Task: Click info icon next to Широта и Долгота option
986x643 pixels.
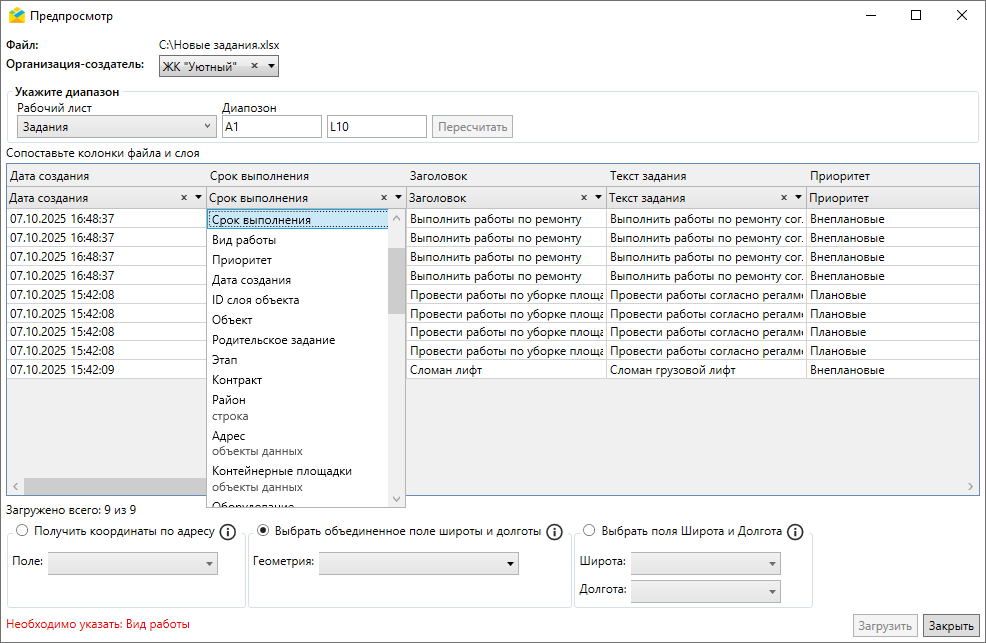Action: pyautogui.click(x=796, y=532)
